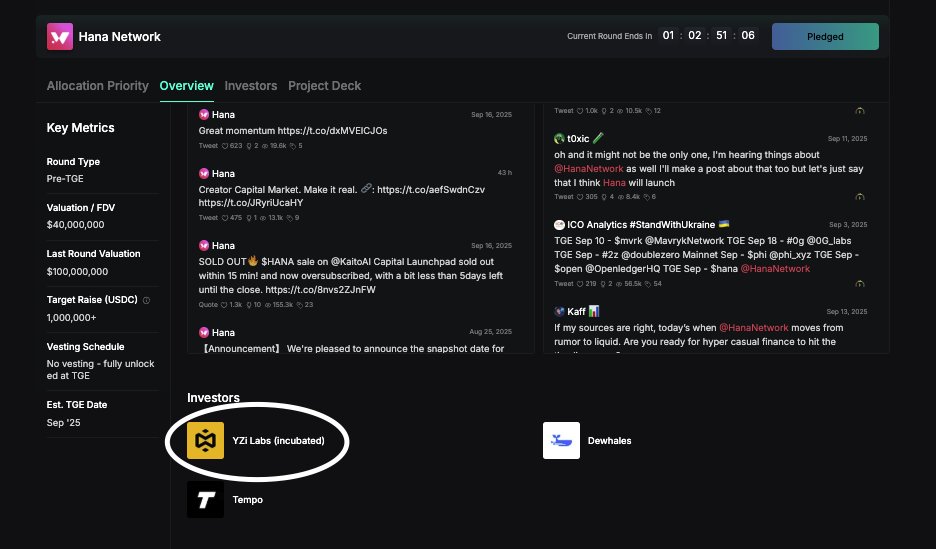
Task: Click the Pre-TGE round type value
Action: [65, 179]
